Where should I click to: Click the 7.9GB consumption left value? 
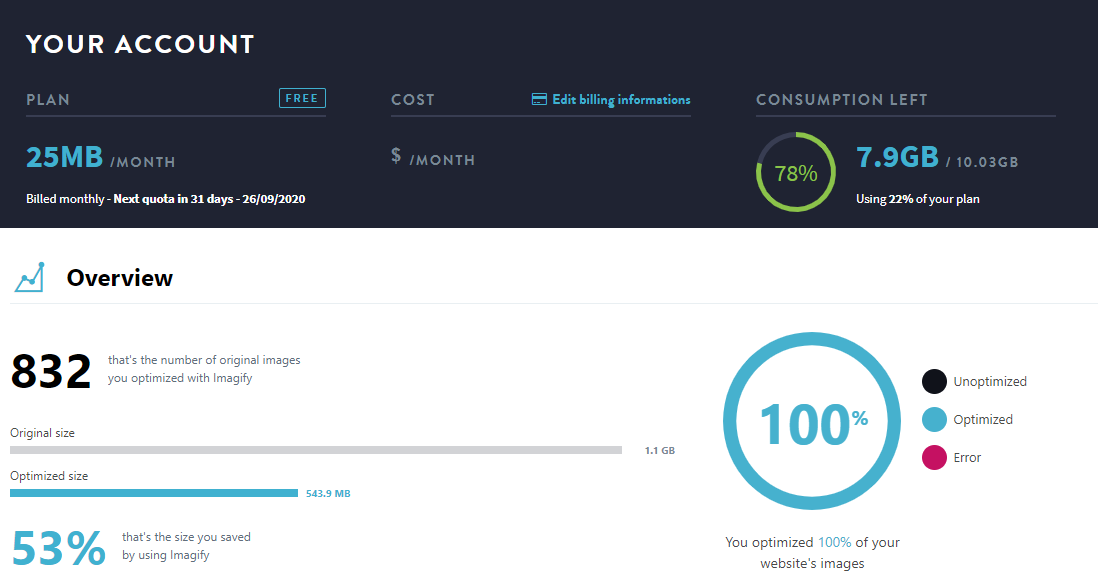click(x=897, y=157)
